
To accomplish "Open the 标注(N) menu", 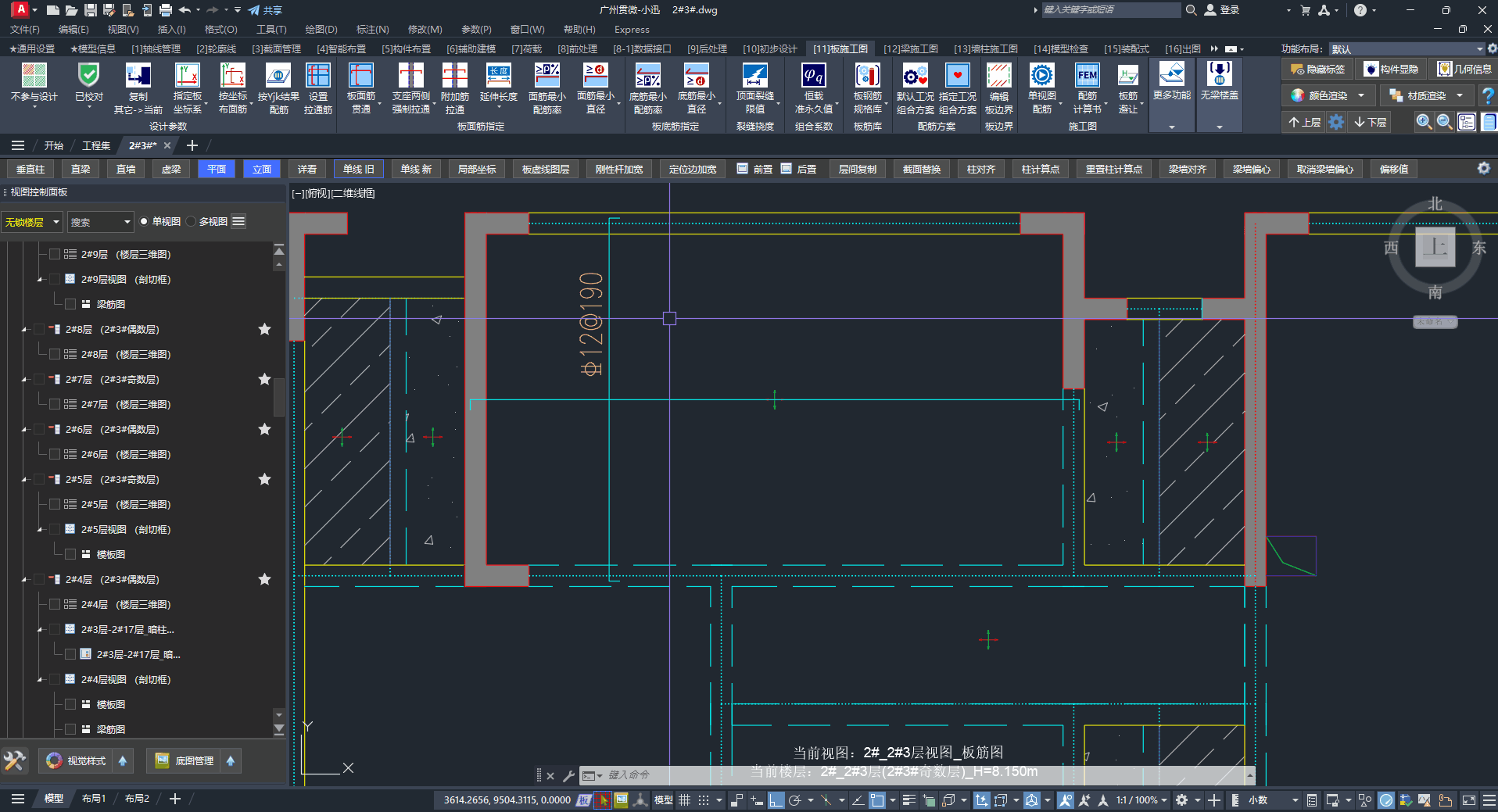I will pyautogui.click(x=373, y=29).
